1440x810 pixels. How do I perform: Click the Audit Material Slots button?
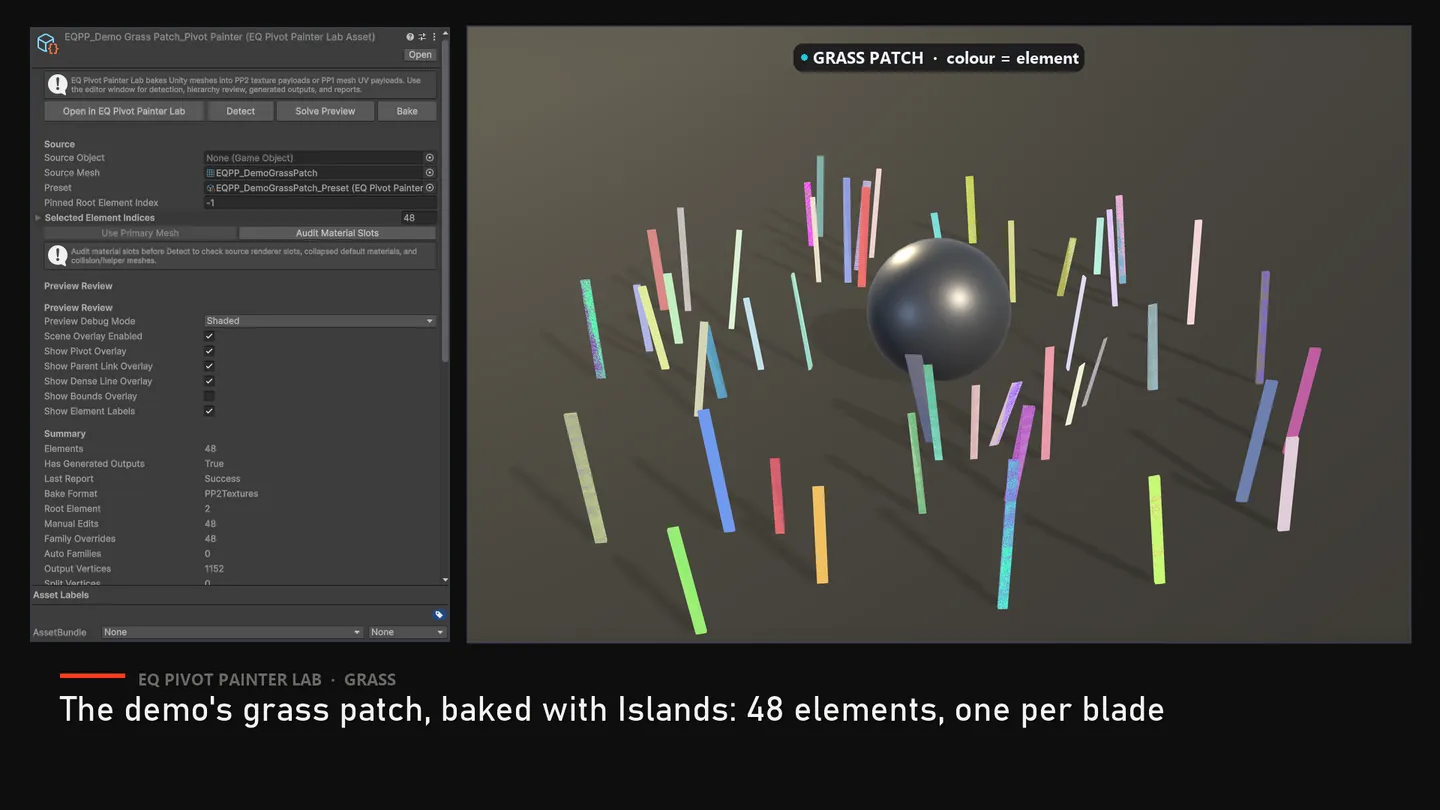(337, 233)
